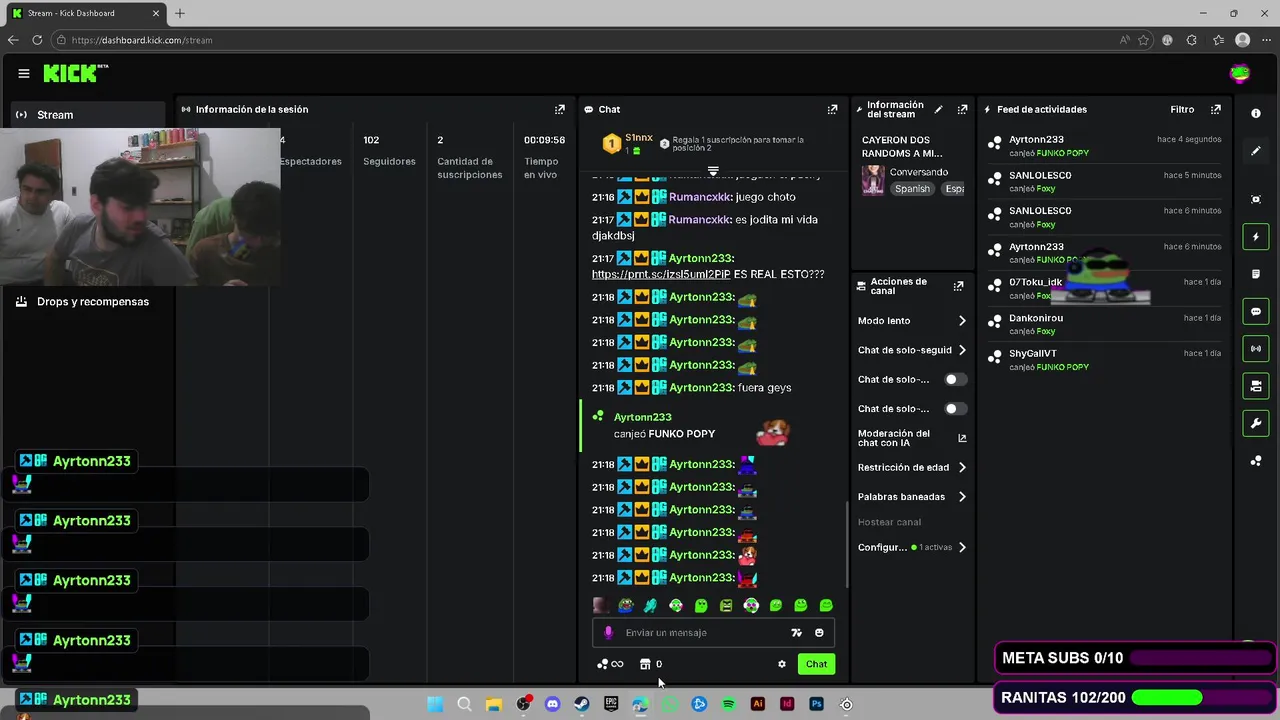Open Ayrtonn233 FUNKO POPY entry from 4 segundos

coord(1105,146)
